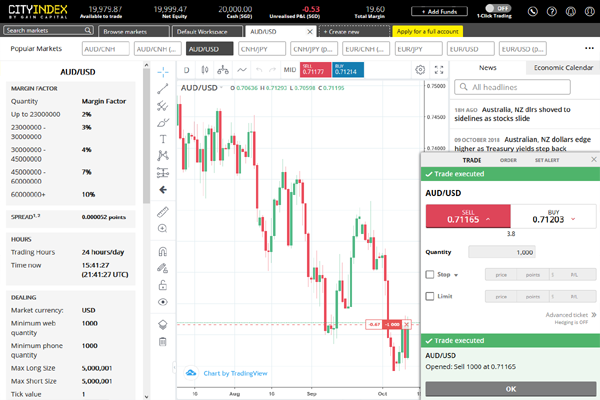Open the help question mark icon
This screenshot has width=600, height=400.
[x=551, y=11]
